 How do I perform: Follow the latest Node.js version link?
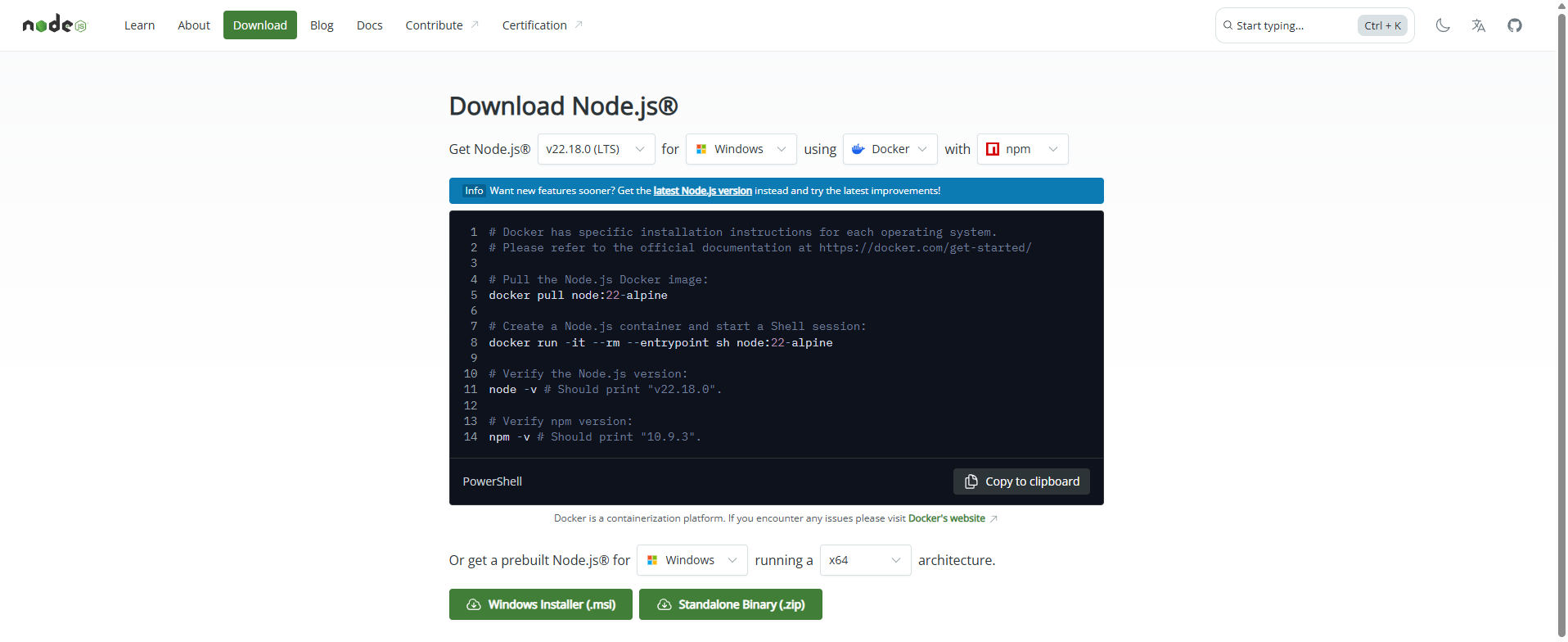coord(702,191)
